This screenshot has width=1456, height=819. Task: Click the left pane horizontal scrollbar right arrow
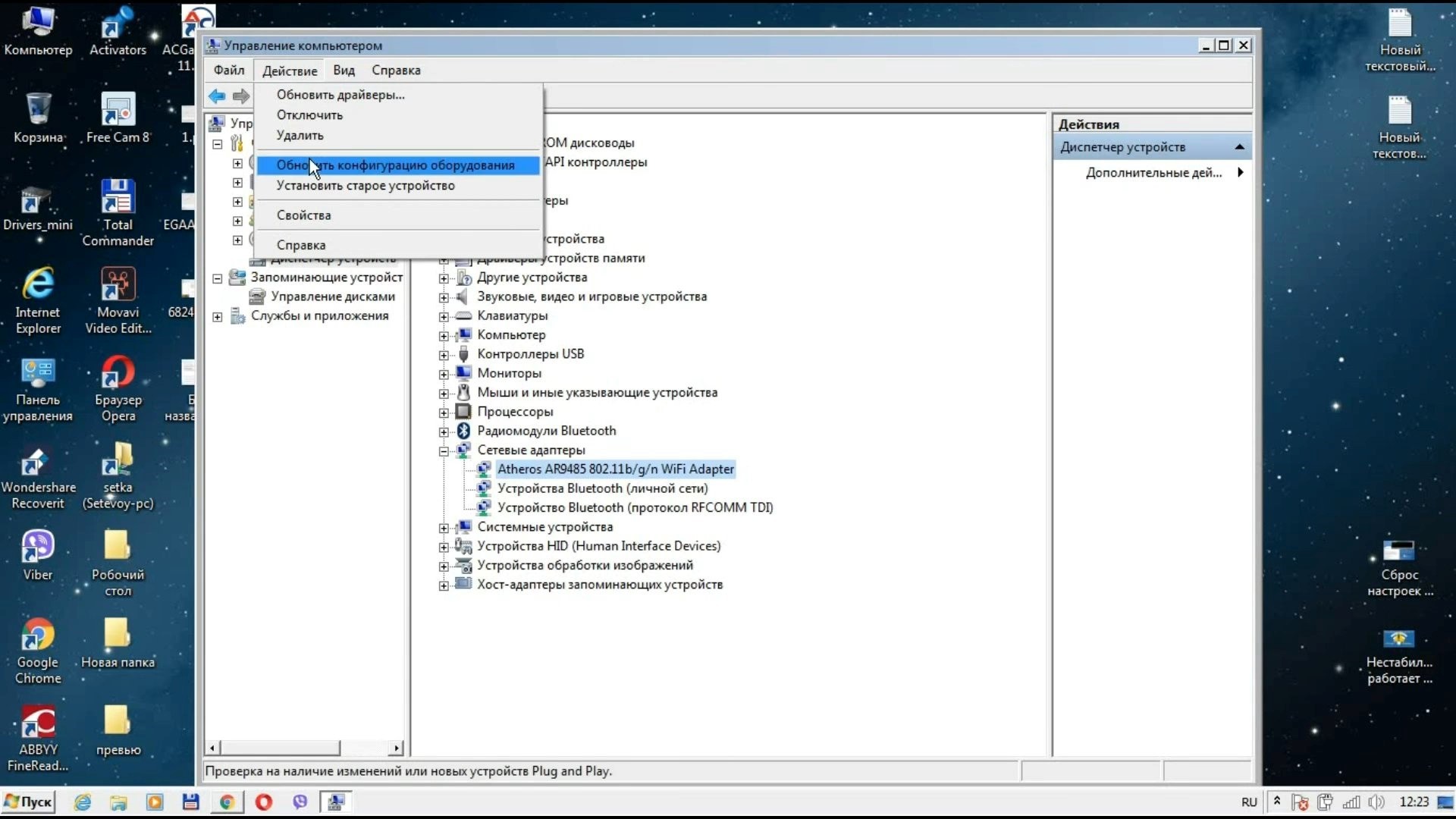(396, 748)
